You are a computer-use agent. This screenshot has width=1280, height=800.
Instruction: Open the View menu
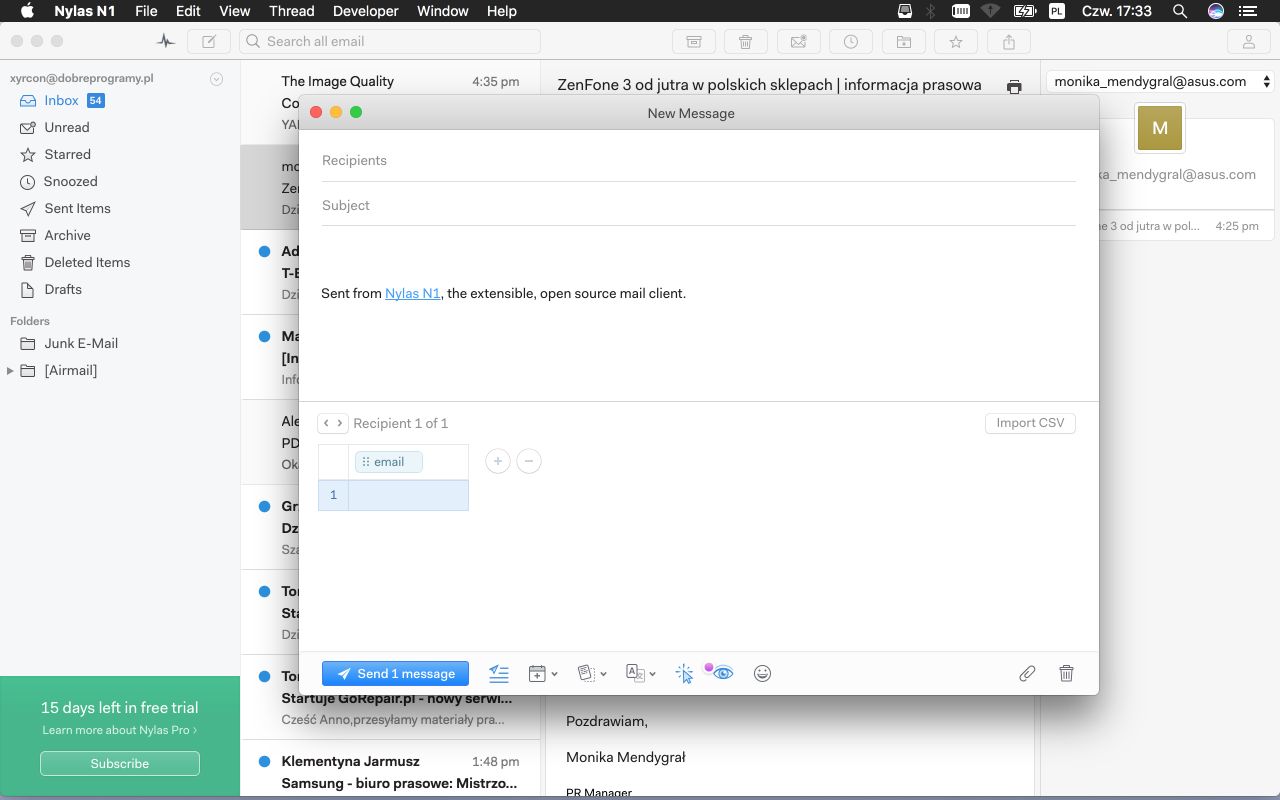coord(234,11)
